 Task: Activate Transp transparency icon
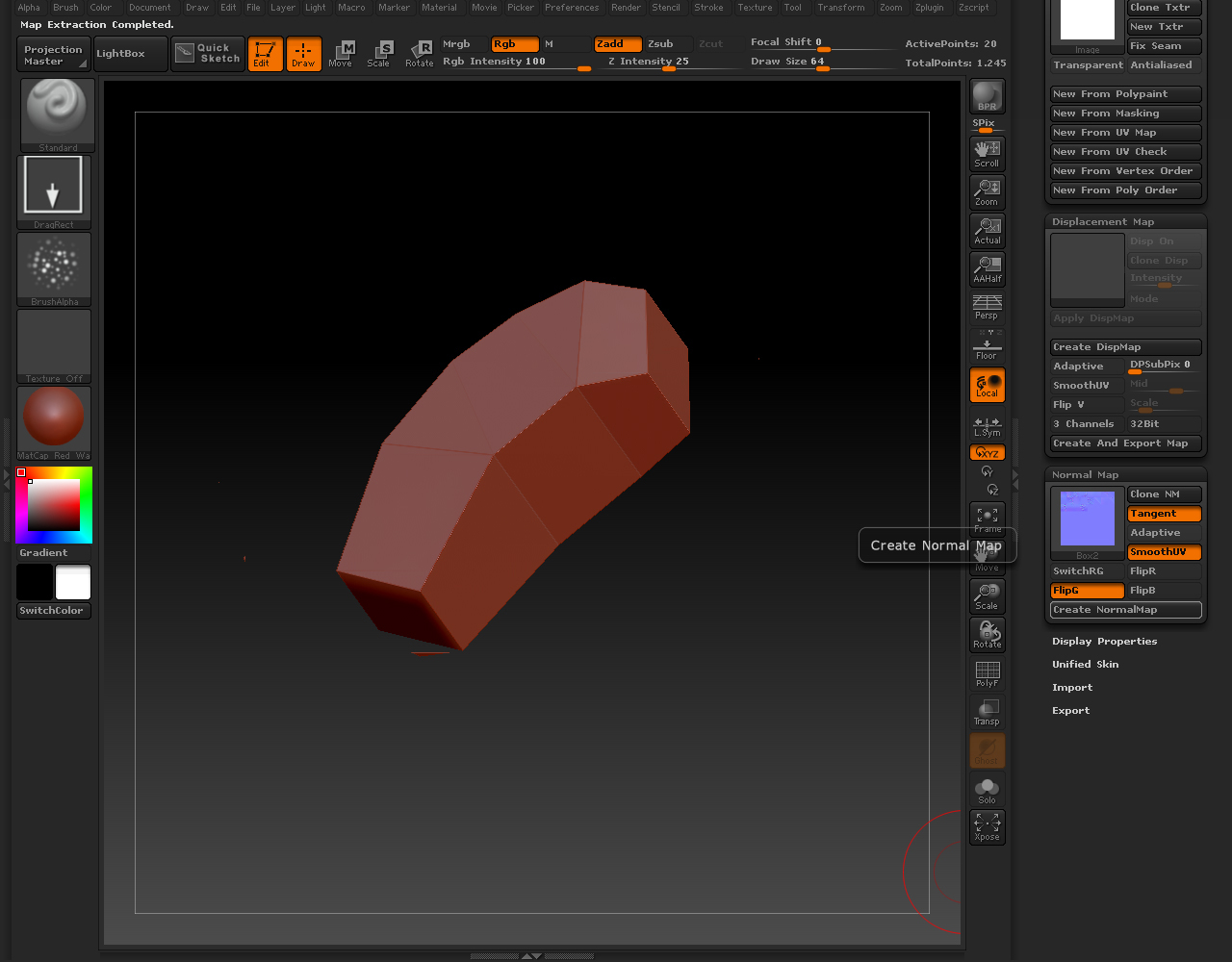tap(987, 712)
